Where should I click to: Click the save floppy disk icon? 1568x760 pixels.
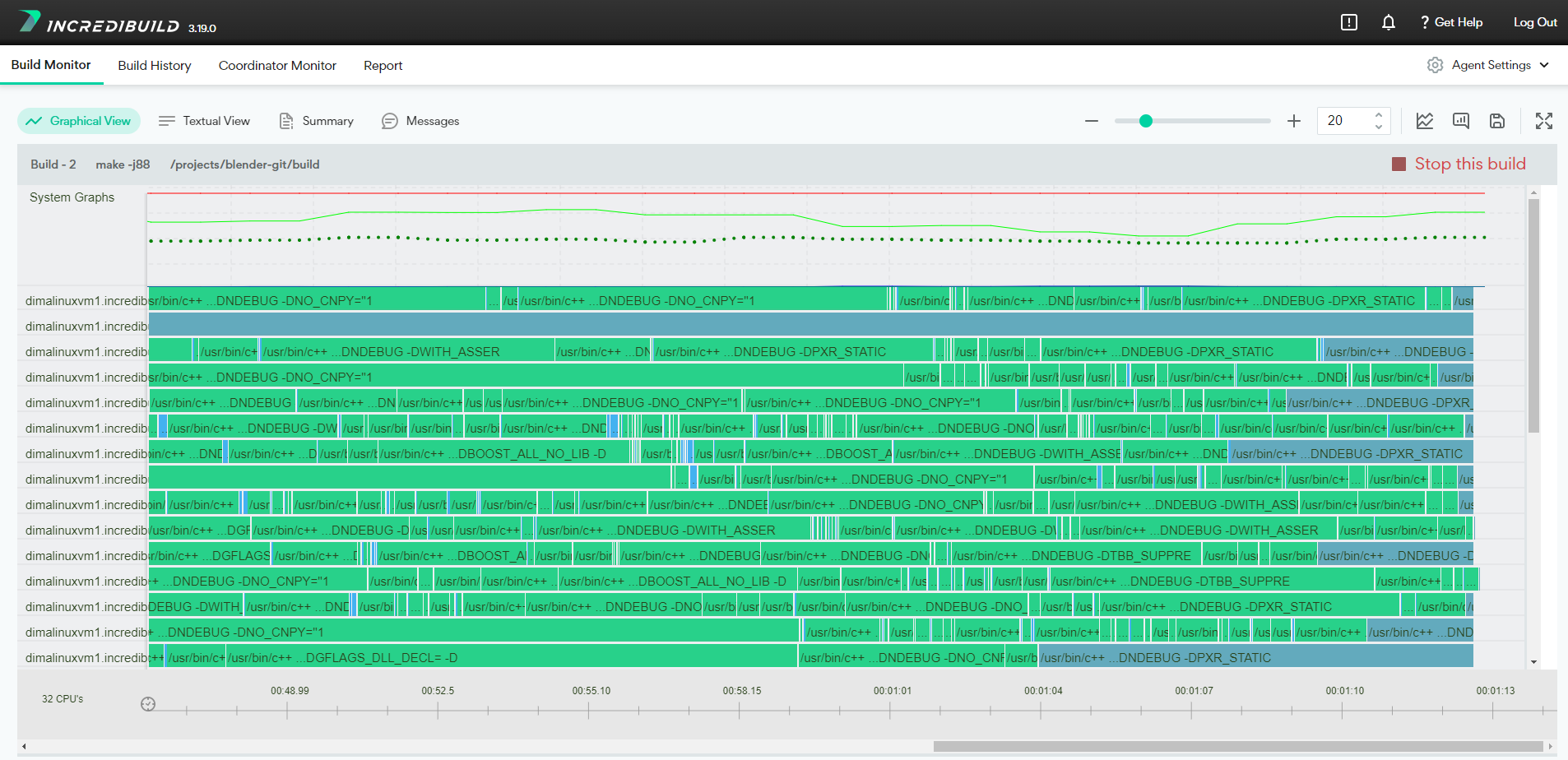(x=1496, y=121)
